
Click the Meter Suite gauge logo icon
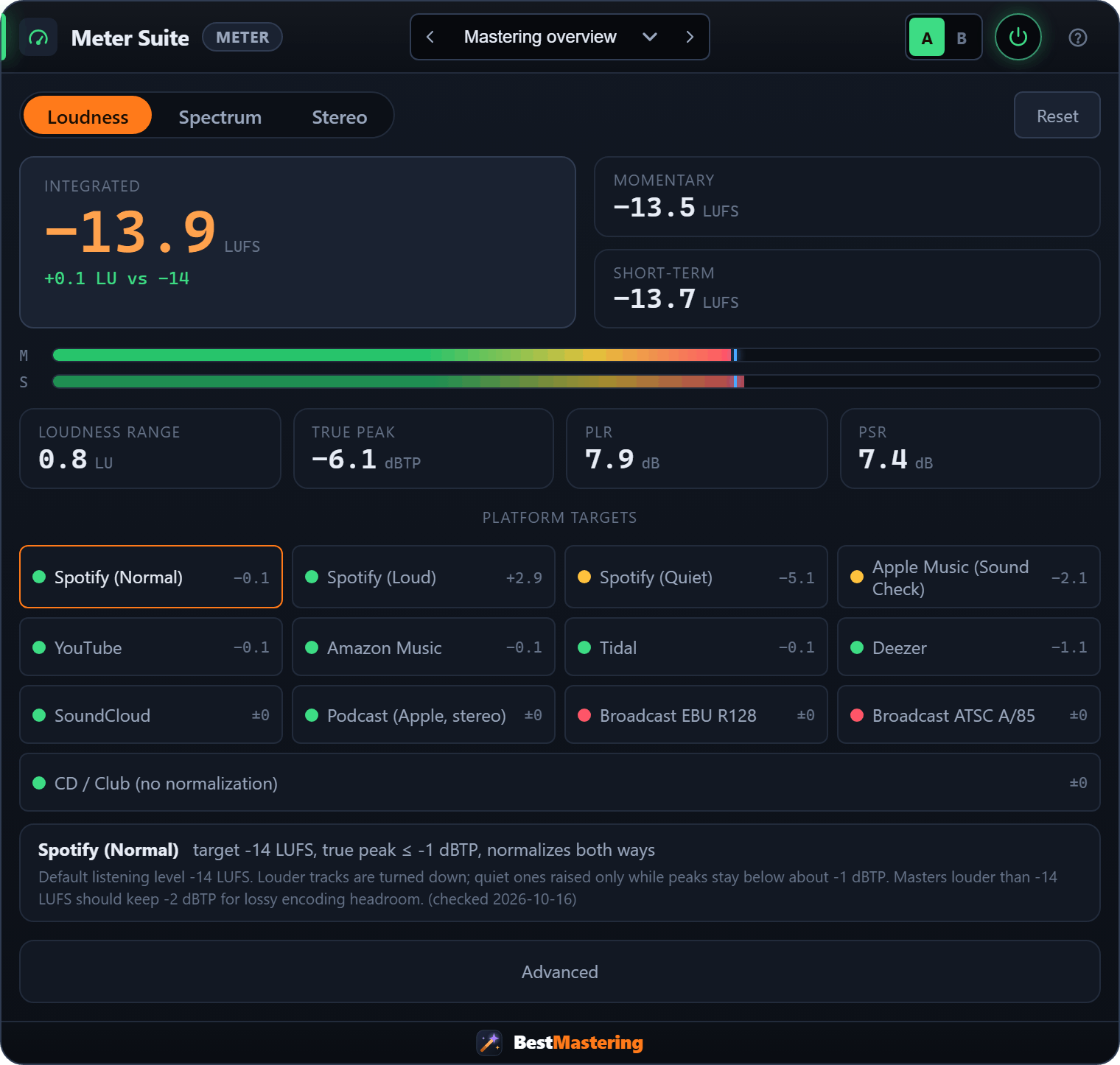pyautogui.click(x=38, y=38)
